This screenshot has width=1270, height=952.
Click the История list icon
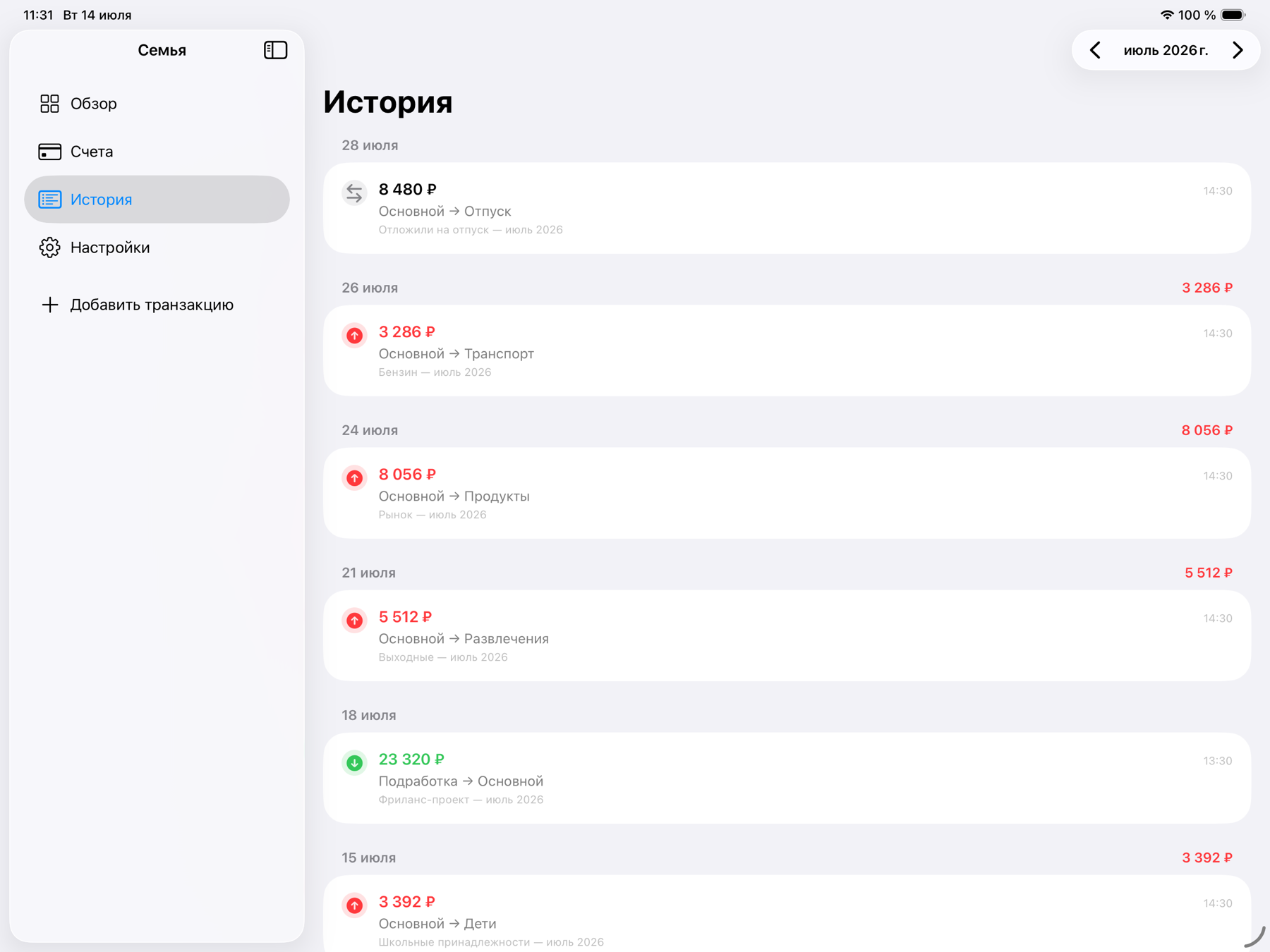coord(49,200)
